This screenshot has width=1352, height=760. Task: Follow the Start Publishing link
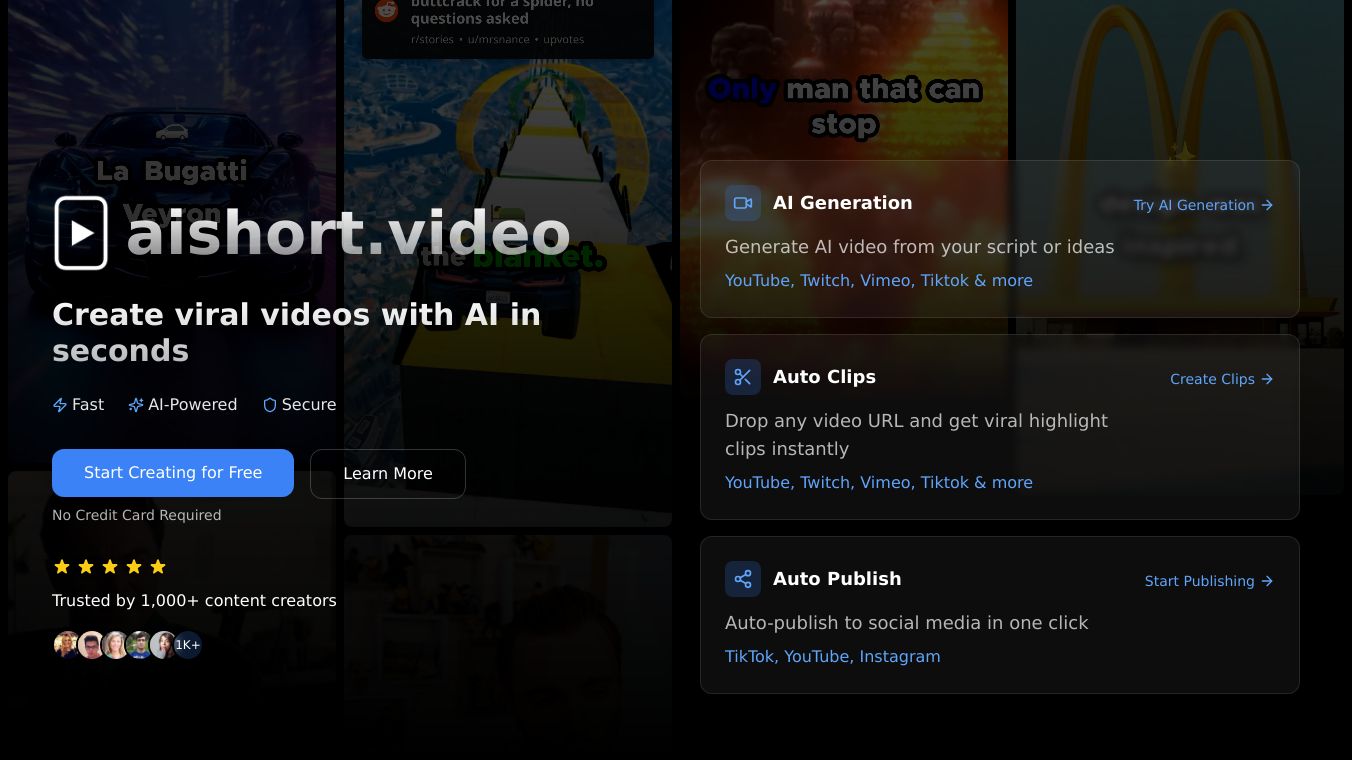pos(1209,581)
